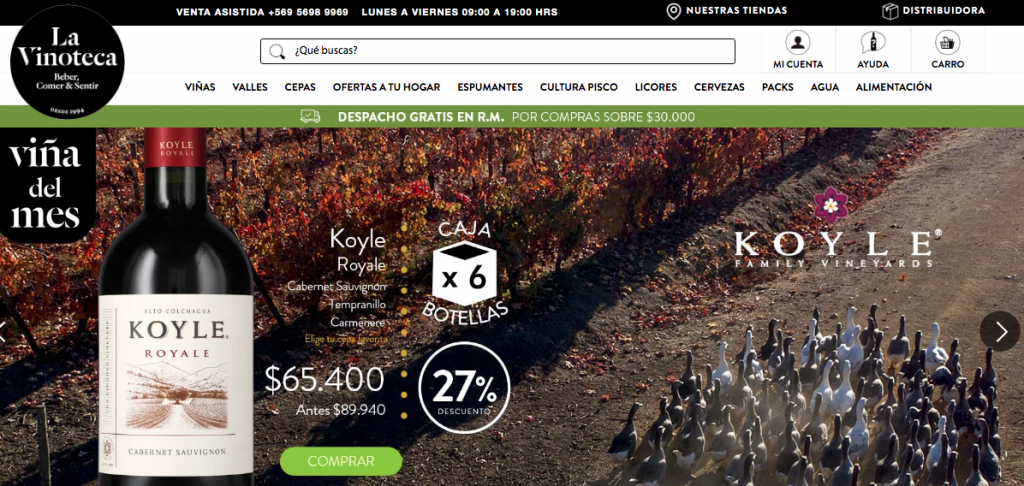Image resolution: width=1024 pixels, height=486 pixels.
Task: Open the Carro shopping basket icon
Action: [x=947, y=42]
